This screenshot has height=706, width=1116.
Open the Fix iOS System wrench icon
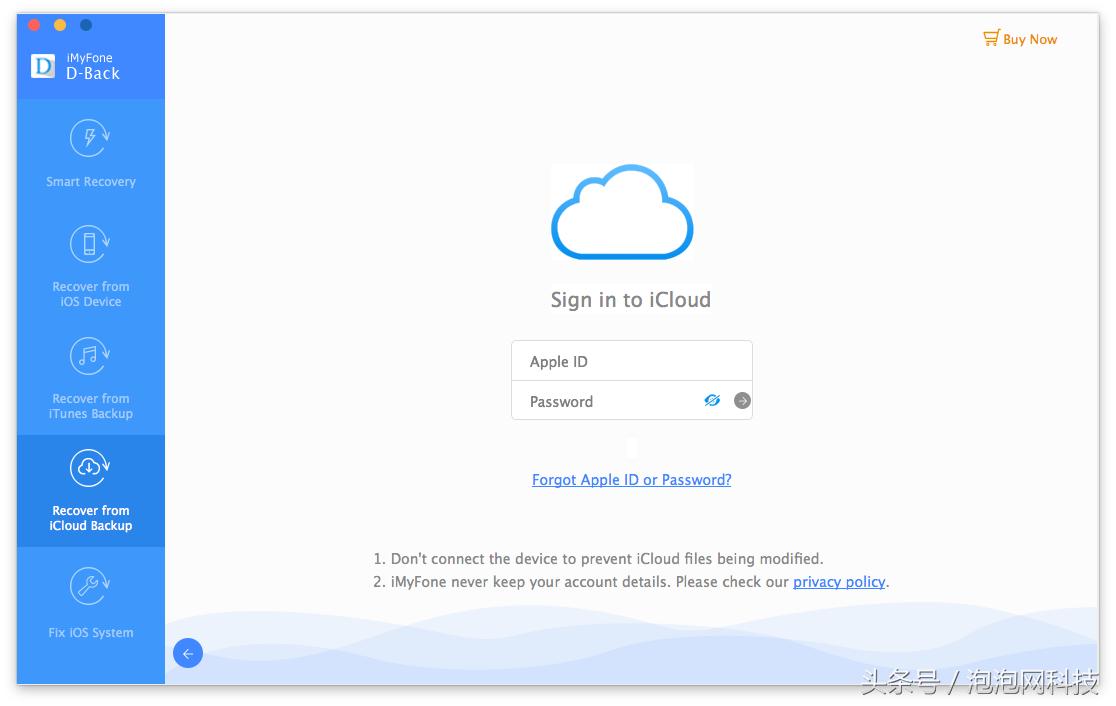90,587
